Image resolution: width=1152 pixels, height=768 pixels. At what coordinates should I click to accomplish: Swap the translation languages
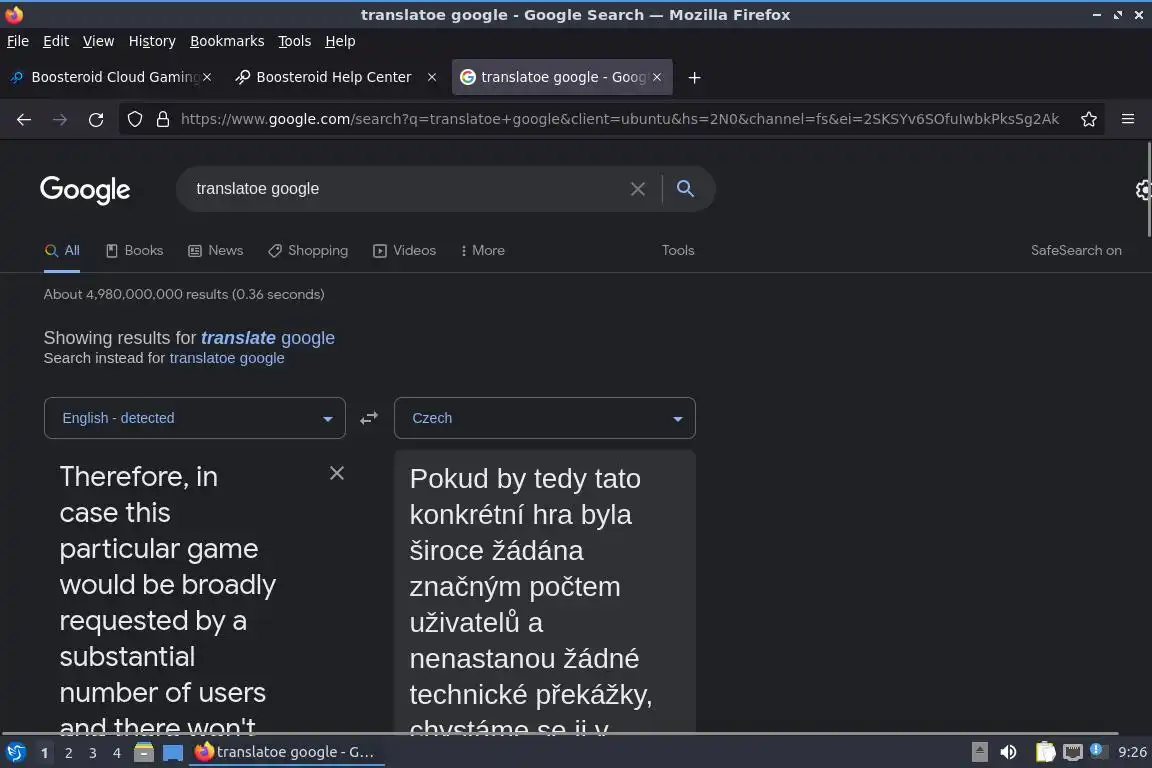[369, 418]
